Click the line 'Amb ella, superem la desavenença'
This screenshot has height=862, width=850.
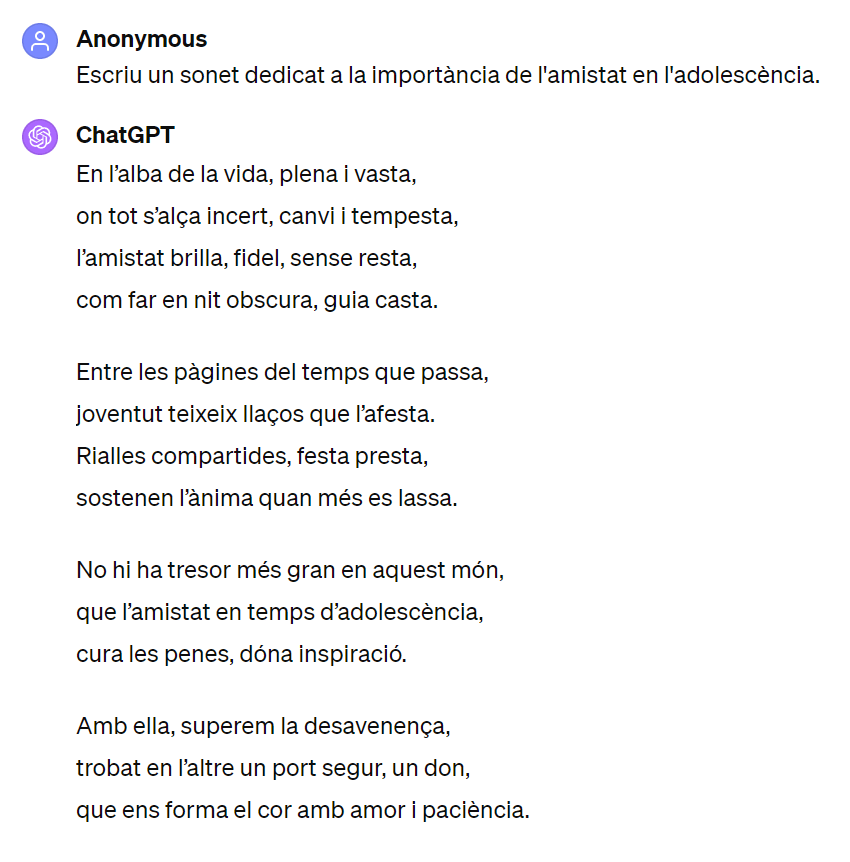click(x=263, y=727)
